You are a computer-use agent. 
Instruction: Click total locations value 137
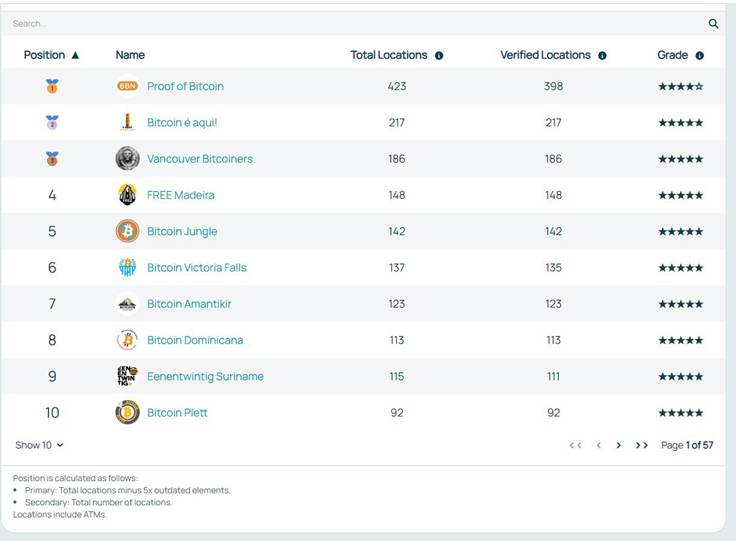pos(397,267)
